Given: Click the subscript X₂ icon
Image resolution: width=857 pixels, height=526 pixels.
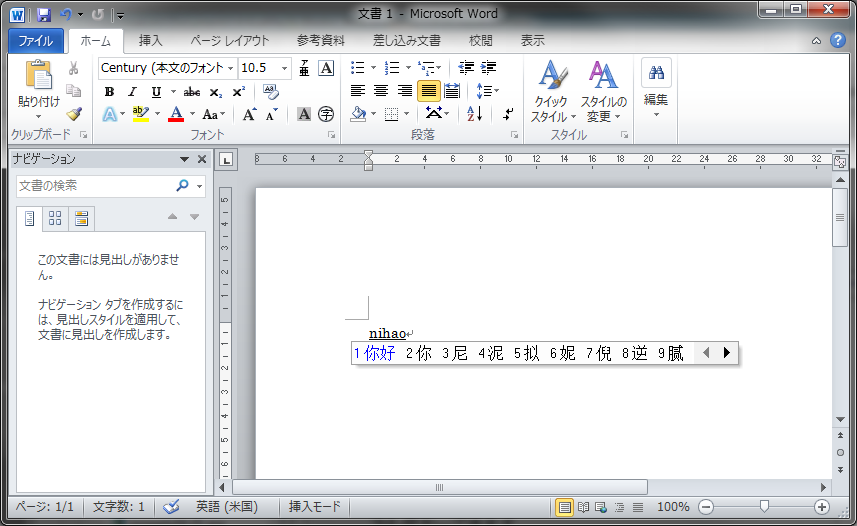Looking at the screenshot, I should point(216,91).
